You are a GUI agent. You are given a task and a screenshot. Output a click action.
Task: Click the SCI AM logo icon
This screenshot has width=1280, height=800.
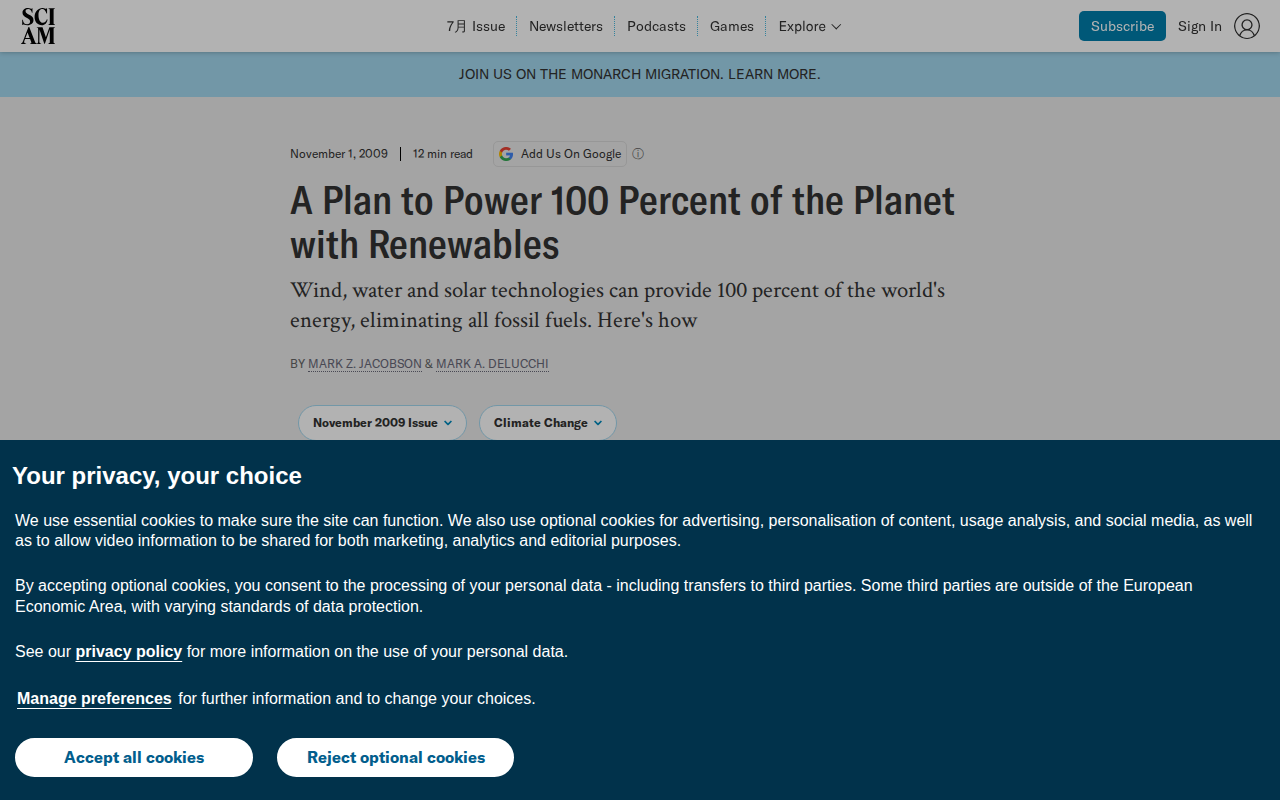[38, 26]
